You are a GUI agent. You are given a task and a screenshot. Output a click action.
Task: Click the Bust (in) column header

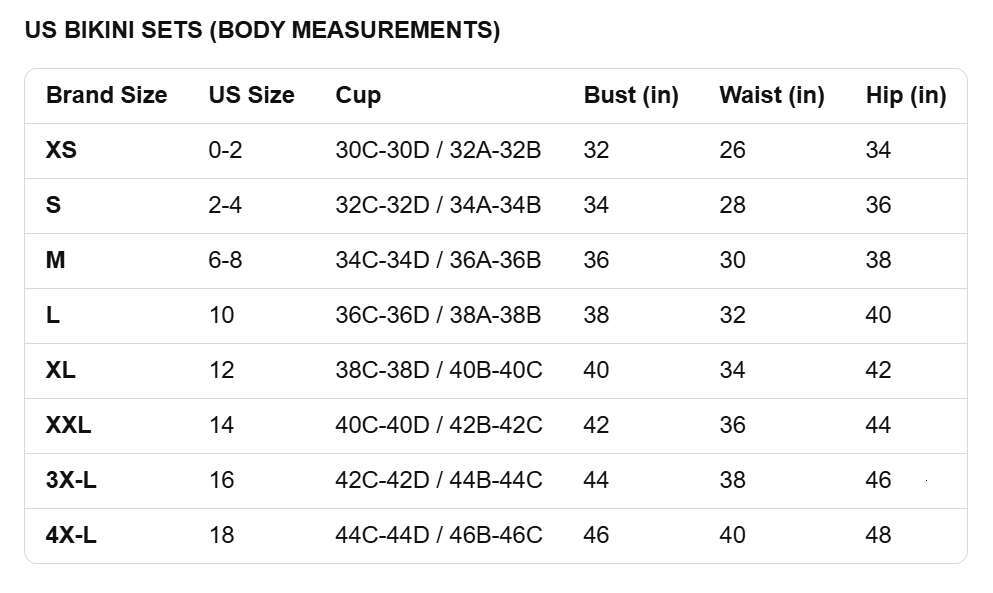coord(631,96)
